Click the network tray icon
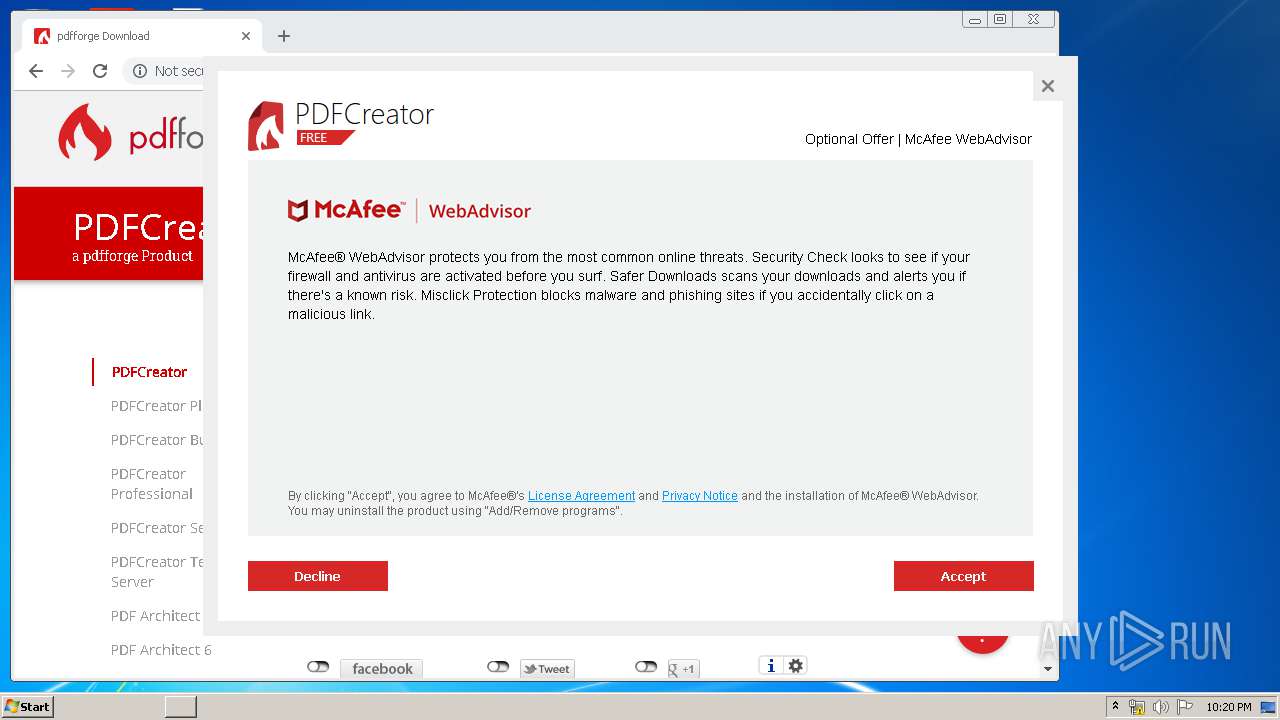The image size is (1280, 720). pos(1137,707)
